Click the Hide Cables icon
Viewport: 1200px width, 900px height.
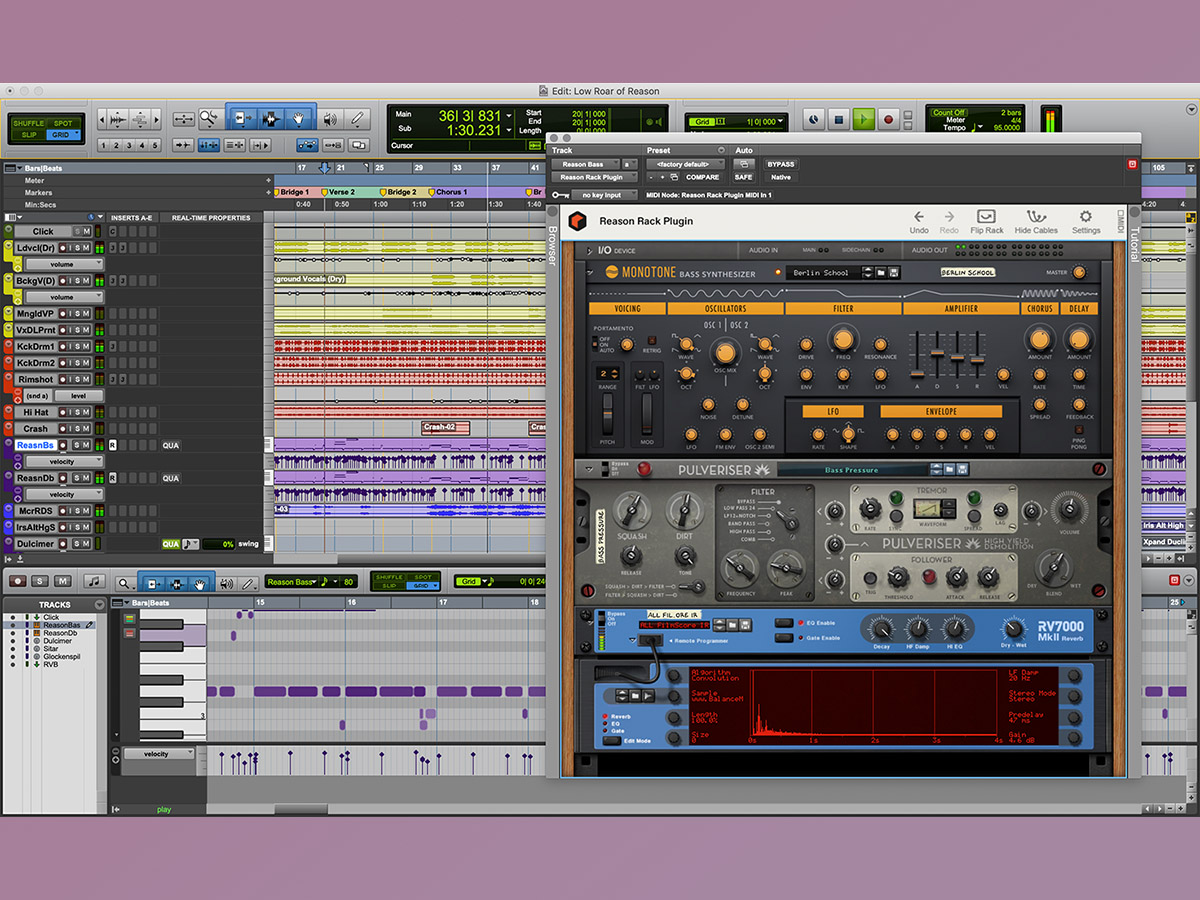1036,222
